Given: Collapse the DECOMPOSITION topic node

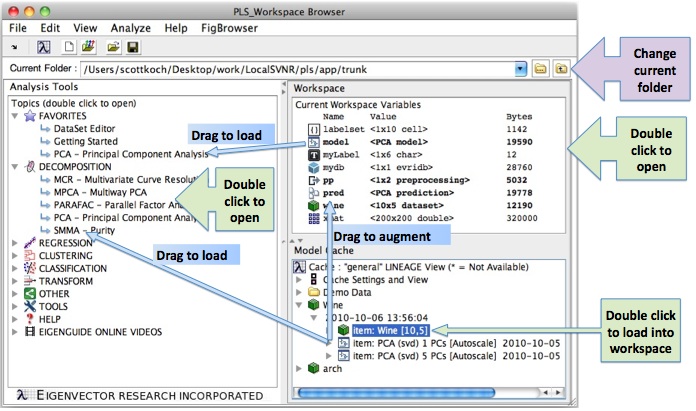Looking at the screenshot, I should (13, 167).
